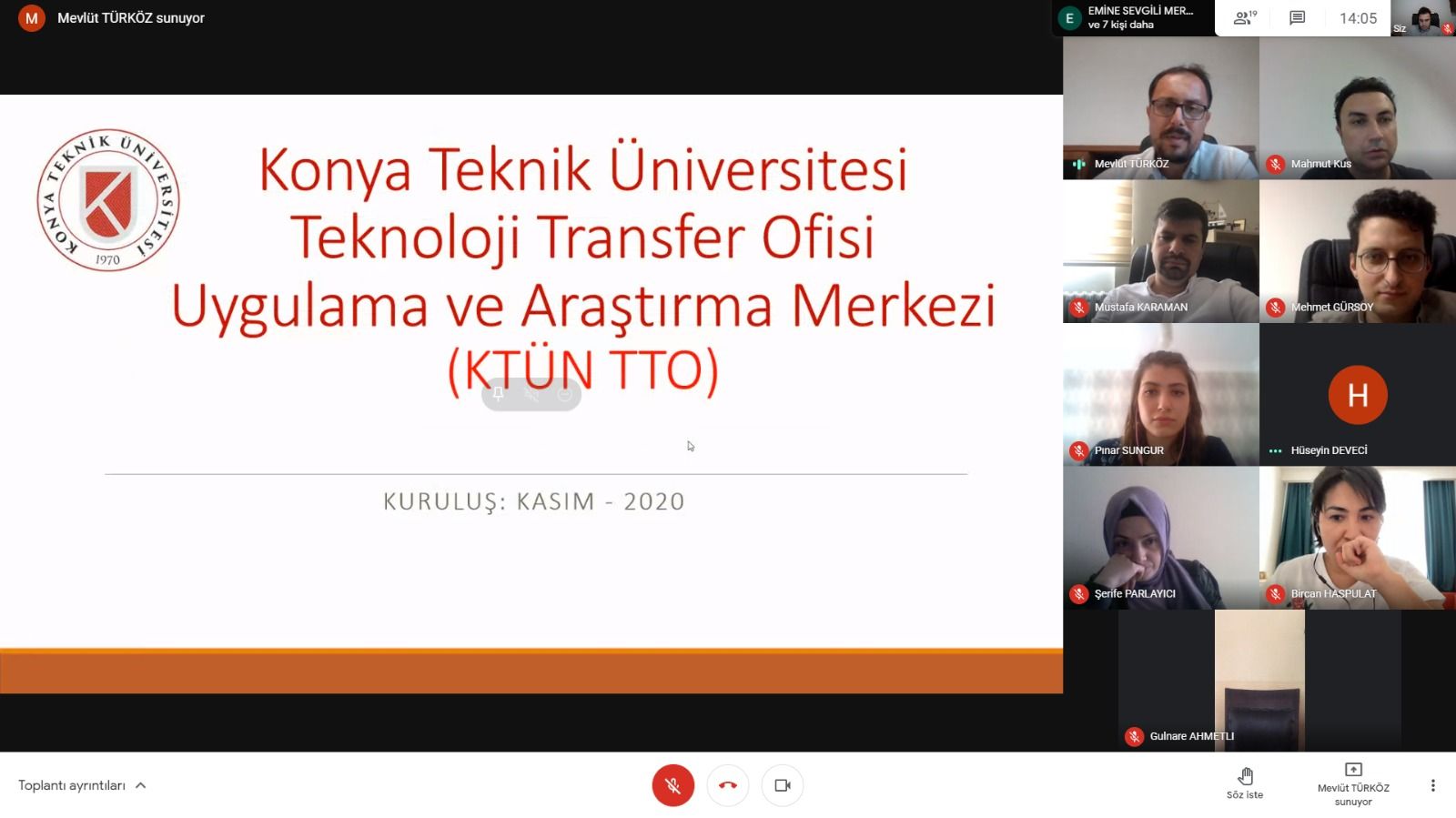
Task: Open the participants list icon
Action: pyautogui.click(x=1245, y=17)
